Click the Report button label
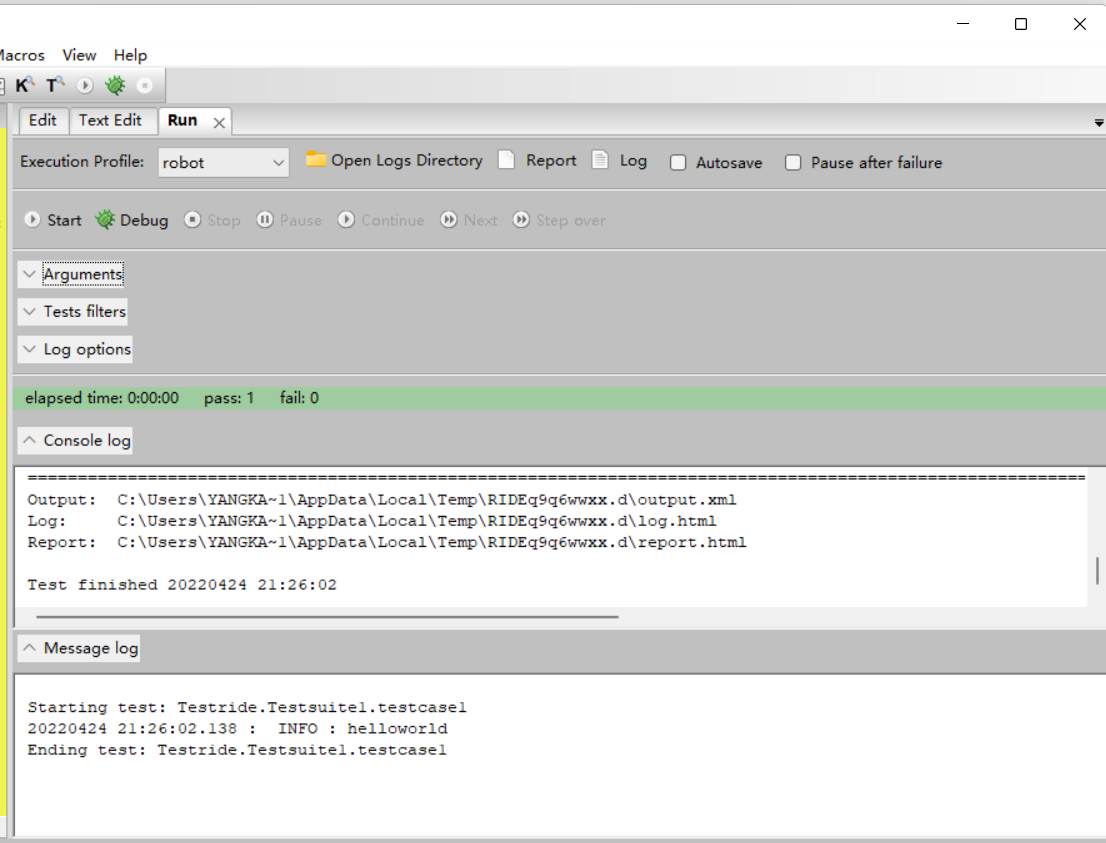The height and width of the screenshot is (843, 1106). (x=551, y=160)
